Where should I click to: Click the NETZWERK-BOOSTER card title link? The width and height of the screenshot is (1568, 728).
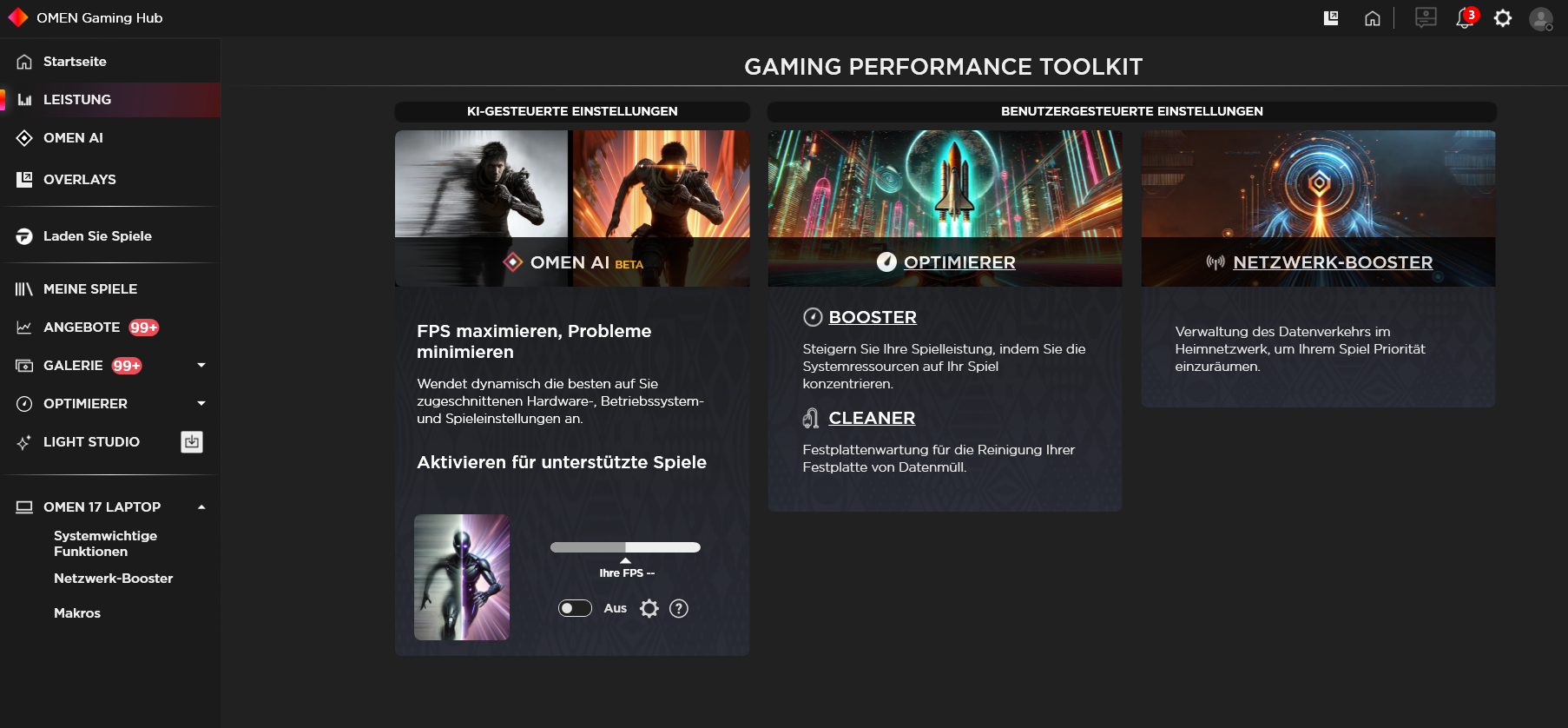click(1333, 262)
